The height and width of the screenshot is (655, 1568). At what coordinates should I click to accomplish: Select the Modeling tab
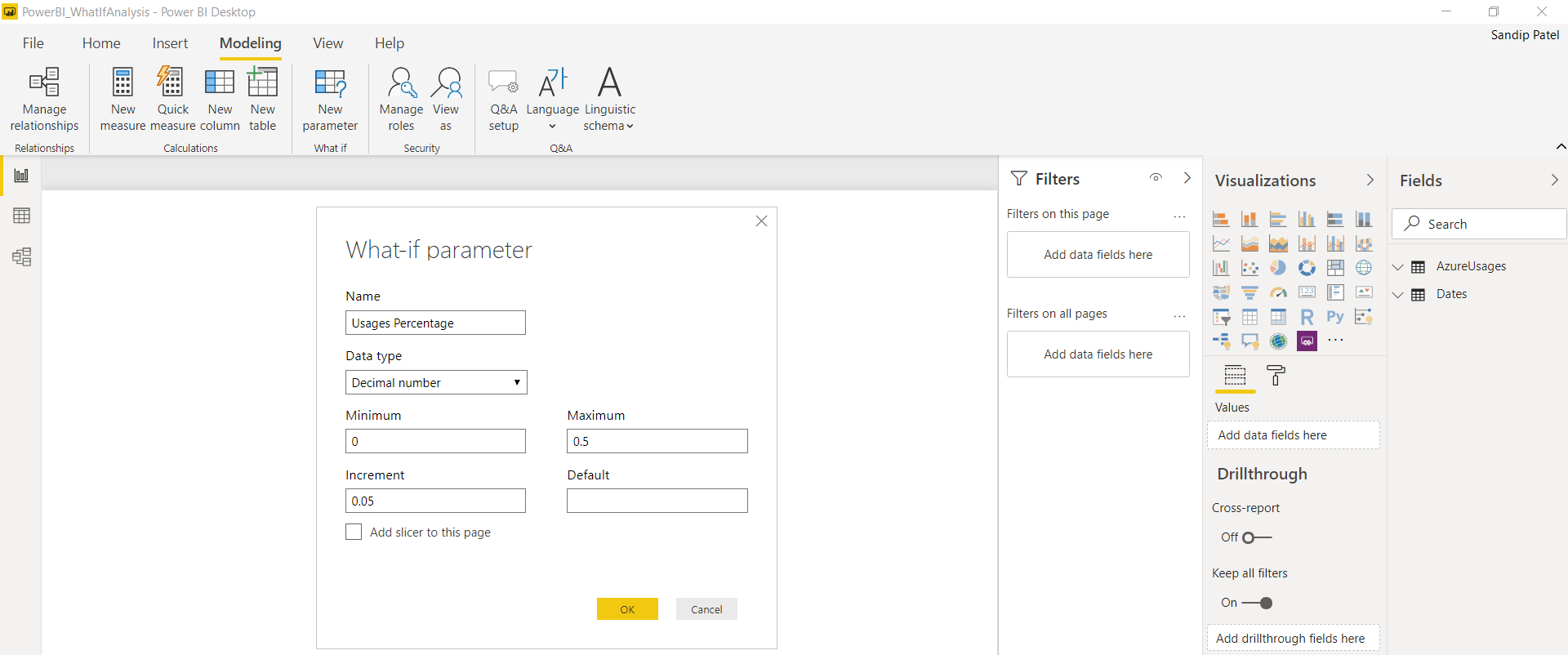coord(251,43)
